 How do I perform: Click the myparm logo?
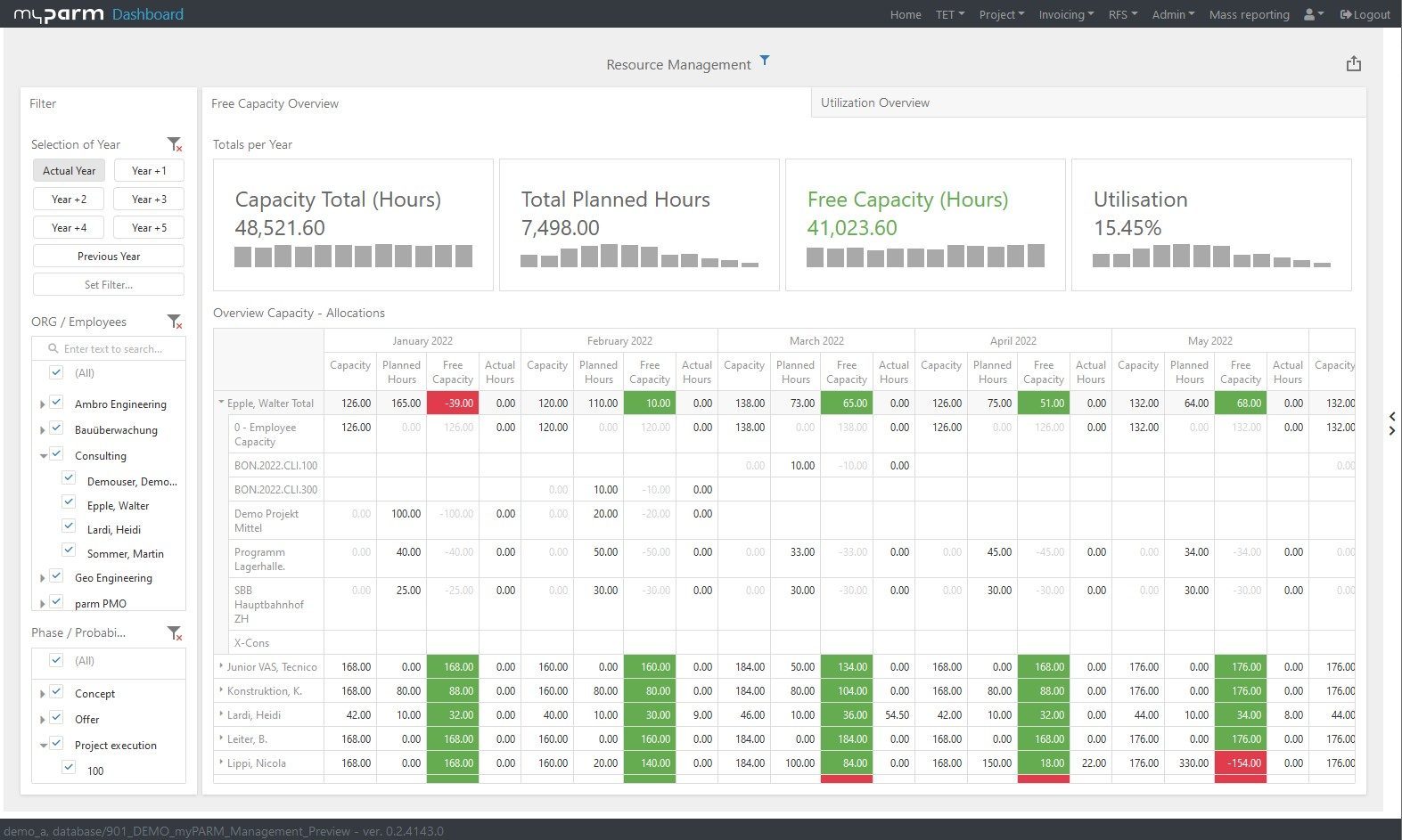[59, 14]
